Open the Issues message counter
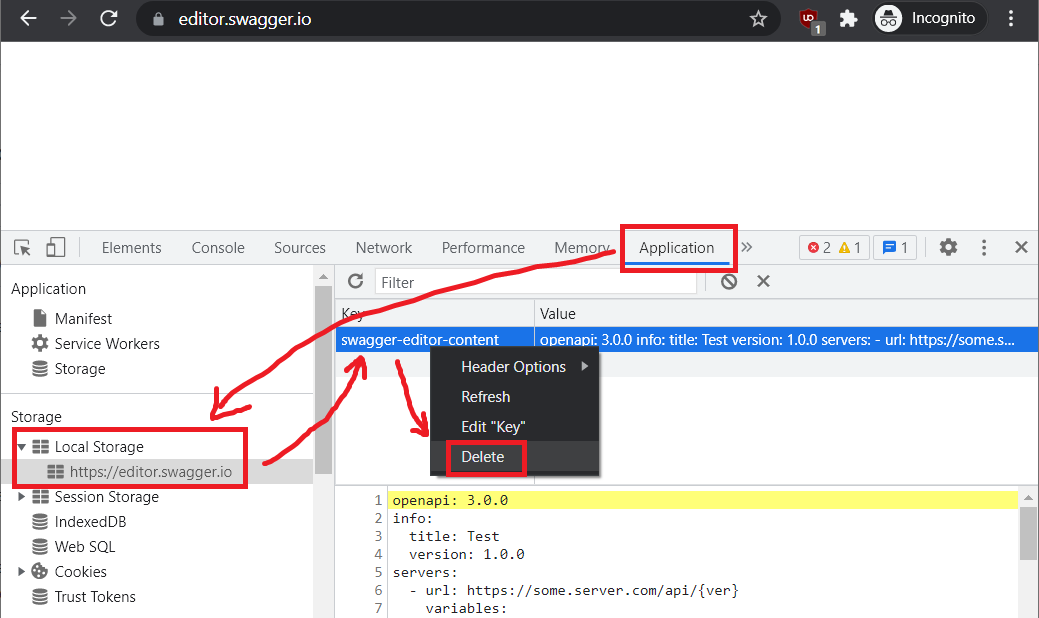Screen dimensions: 1039x618 pos(894,247)
